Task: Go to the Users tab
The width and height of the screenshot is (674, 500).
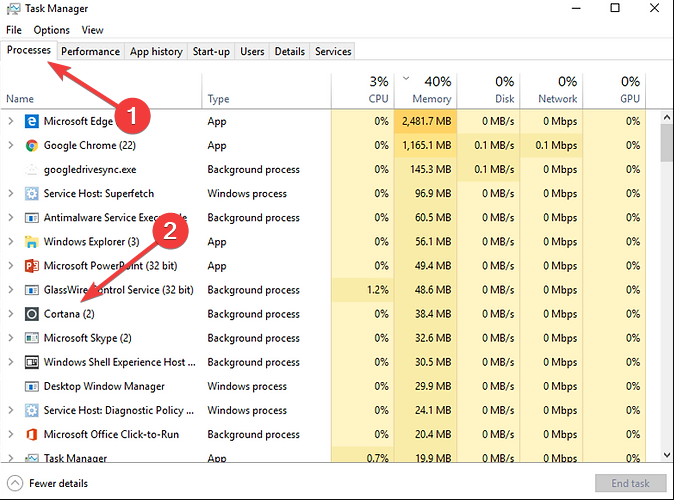Action: 252,52
